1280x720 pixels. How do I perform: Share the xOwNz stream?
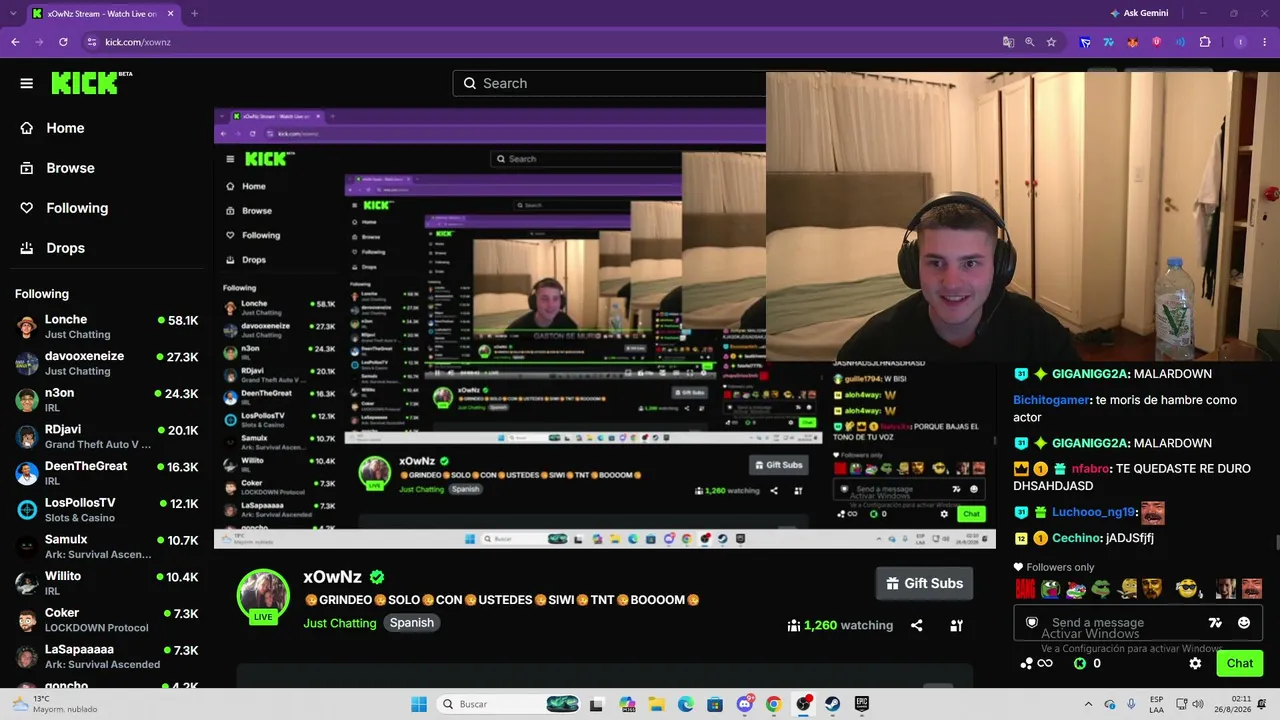coord(917,626)
